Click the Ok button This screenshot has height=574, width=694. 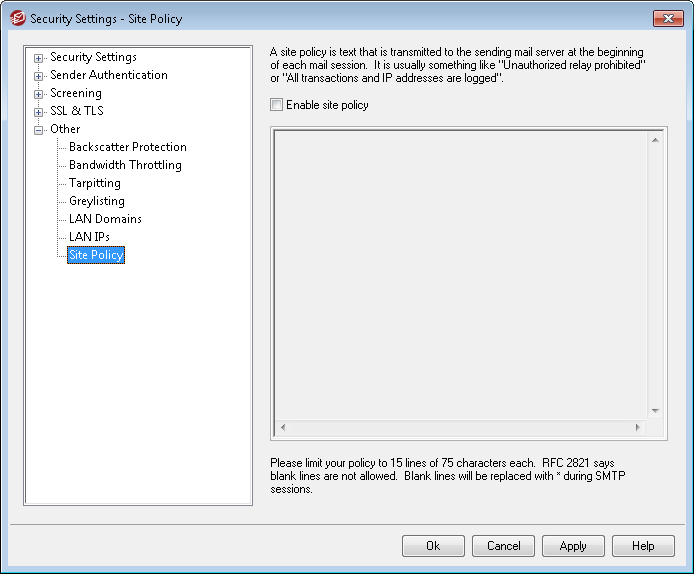(433, 546)
